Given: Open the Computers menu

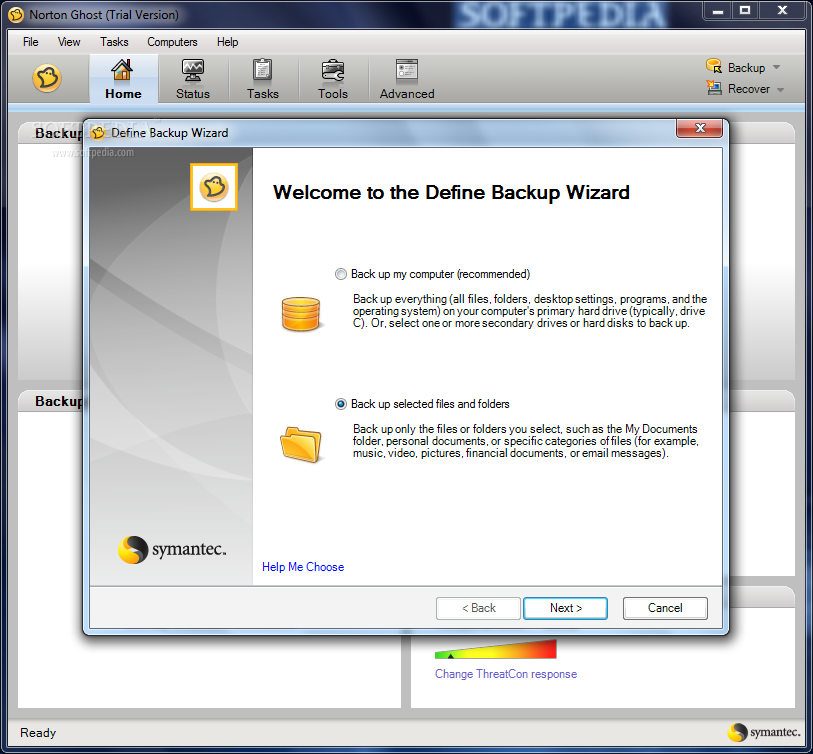Looking at the screenshot, I should tap(172, 42).
